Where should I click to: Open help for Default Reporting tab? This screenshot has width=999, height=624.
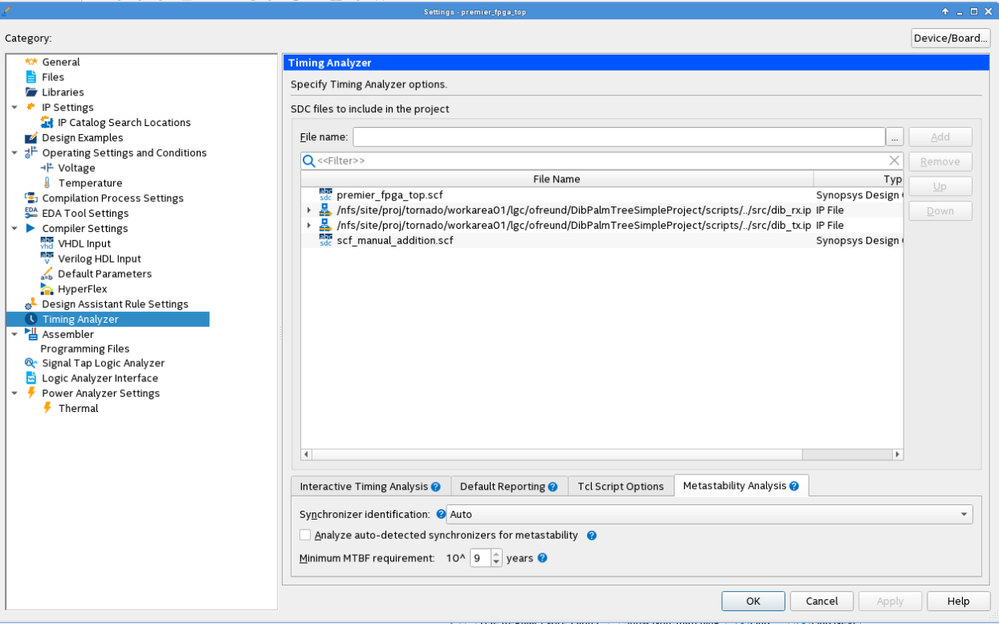pyautogui.click(x=552, y=487)
